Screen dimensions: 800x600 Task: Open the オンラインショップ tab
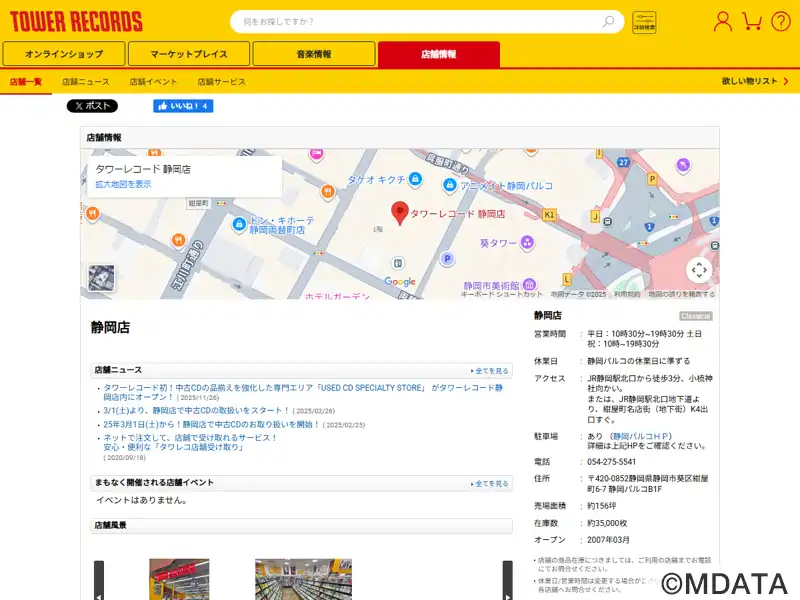coord(64,54)
